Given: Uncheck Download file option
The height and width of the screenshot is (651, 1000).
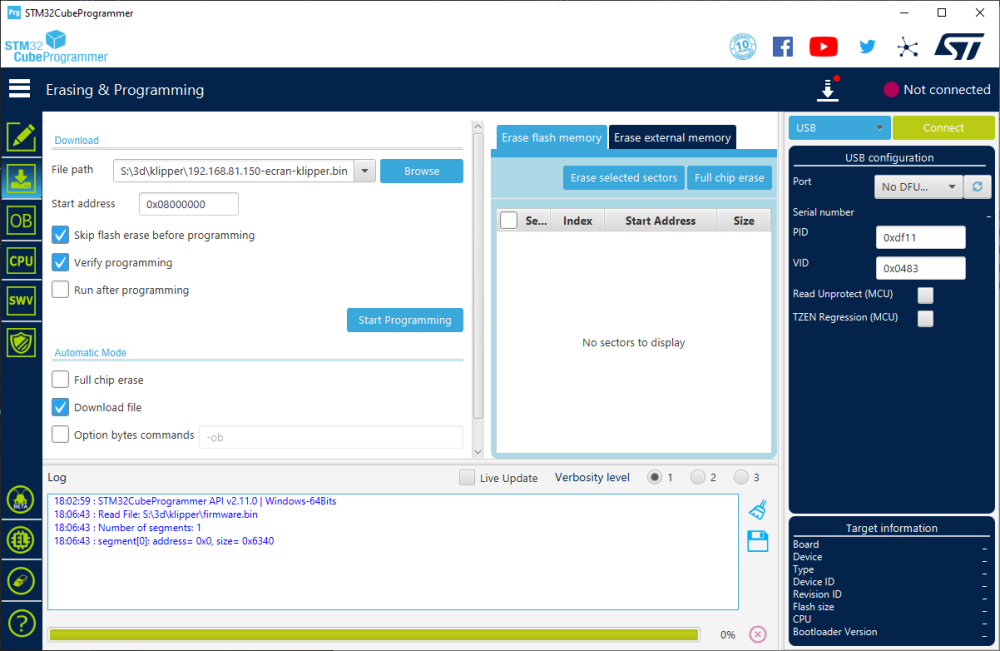Looking at the screenshot, I should coord(61,407).
